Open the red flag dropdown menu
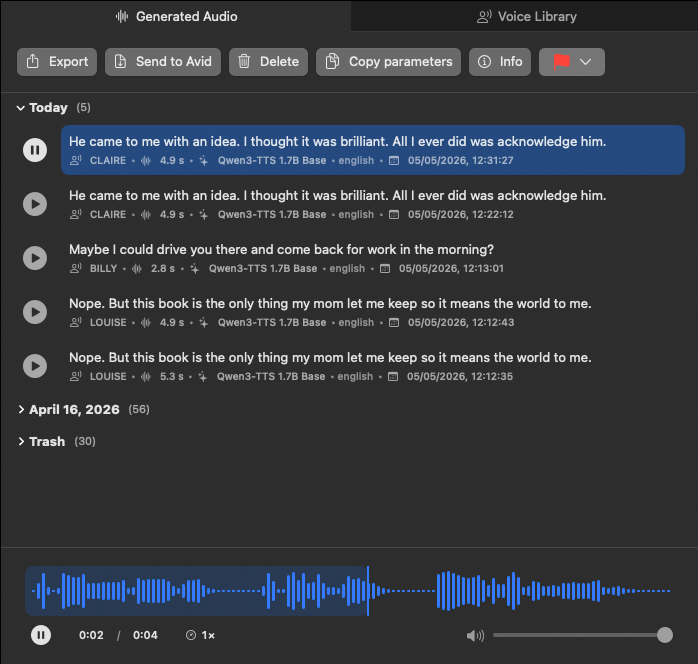Screen dimensions: 698x664 coord(572,62)
